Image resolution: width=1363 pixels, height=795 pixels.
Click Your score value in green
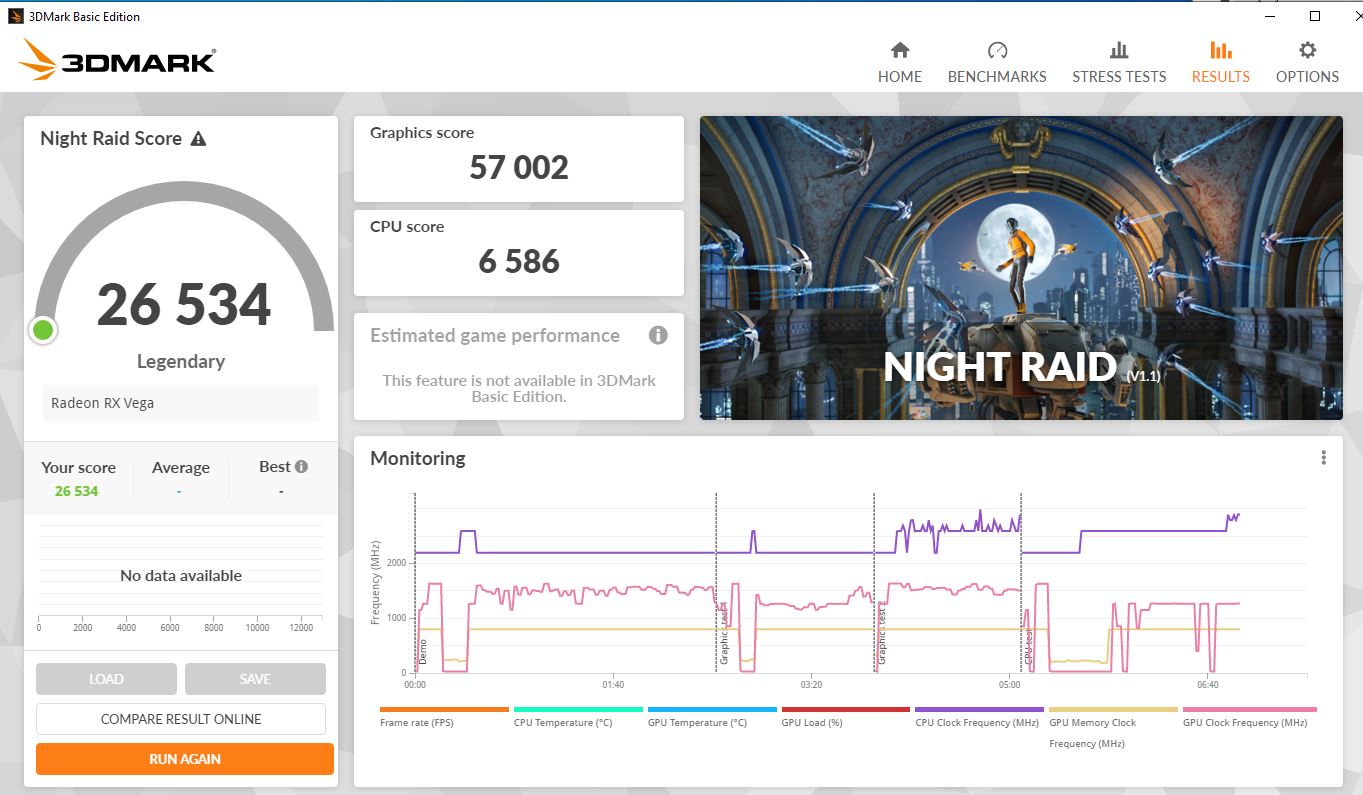(77, 491)
